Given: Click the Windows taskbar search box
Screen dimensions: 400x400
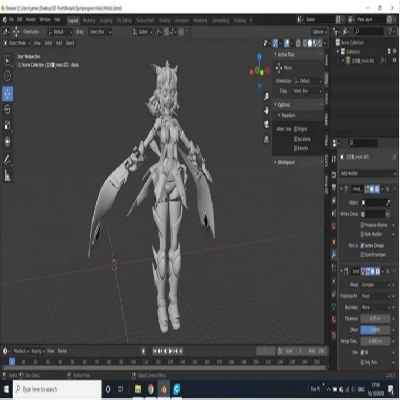Looking at the screenshot, I should (x=57, y=389).
